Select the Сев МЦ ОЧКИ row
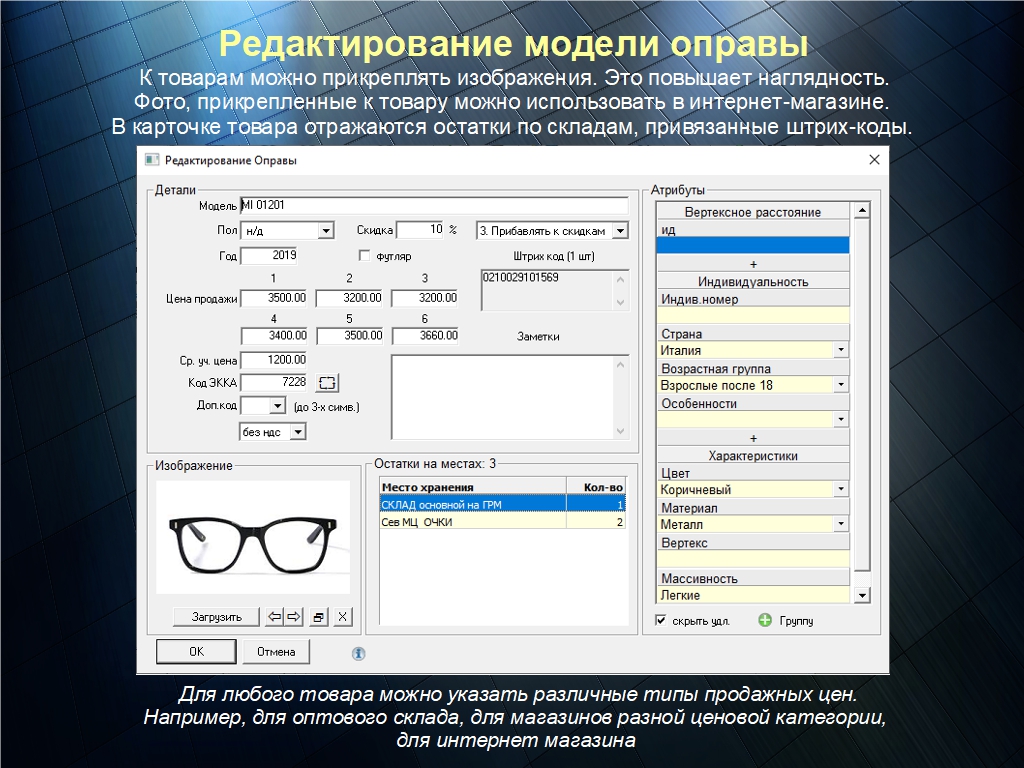This screenshot has width=1024, height=768. tap(472, 522)
